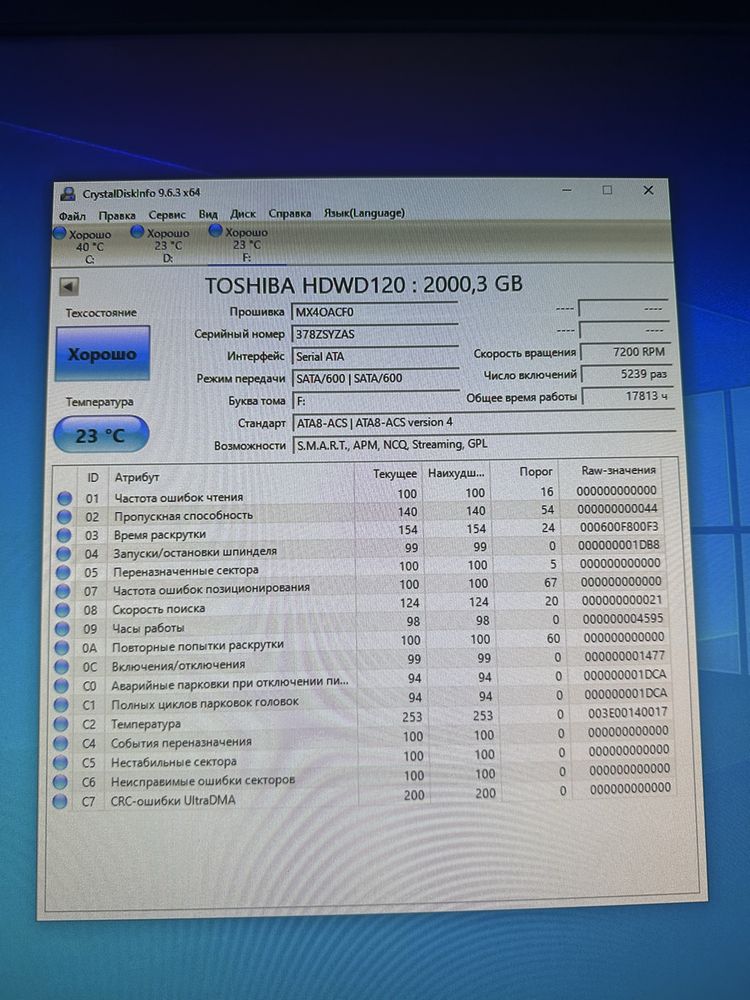The height and width of the screenshot is (1000, 750).
Task: Click status icon of attribute 0A
Action: tap(62, 648)
